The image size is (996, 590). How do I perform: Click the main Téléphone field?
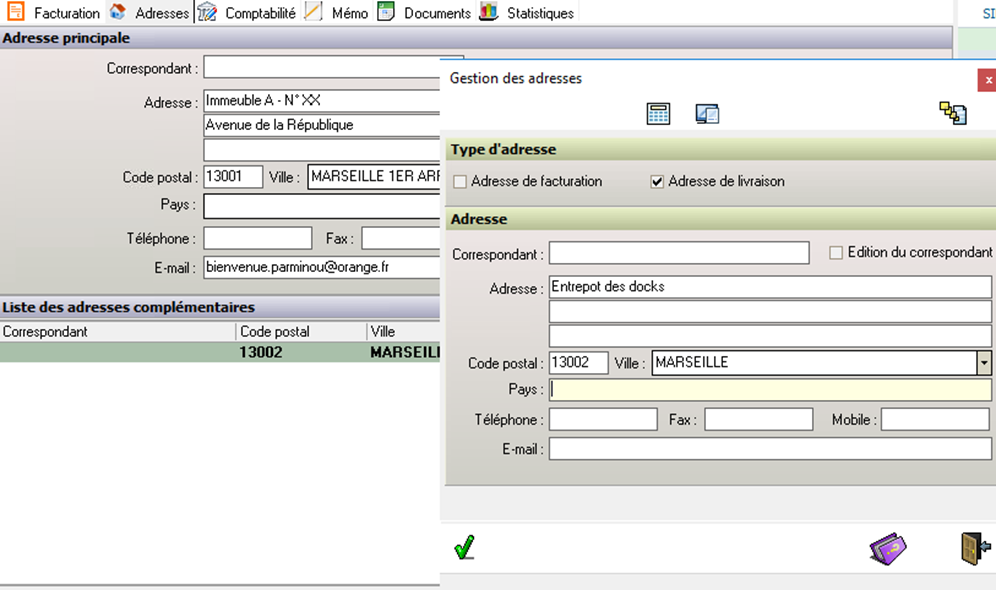click(257, 238)
